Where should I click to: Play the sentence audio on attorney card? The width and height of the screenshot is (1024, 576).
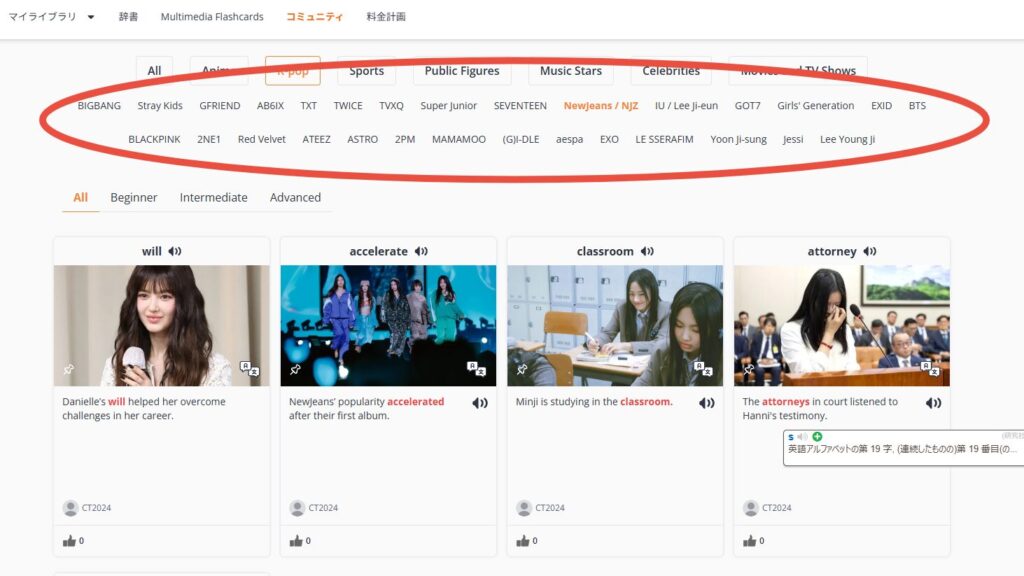[933, 403]
